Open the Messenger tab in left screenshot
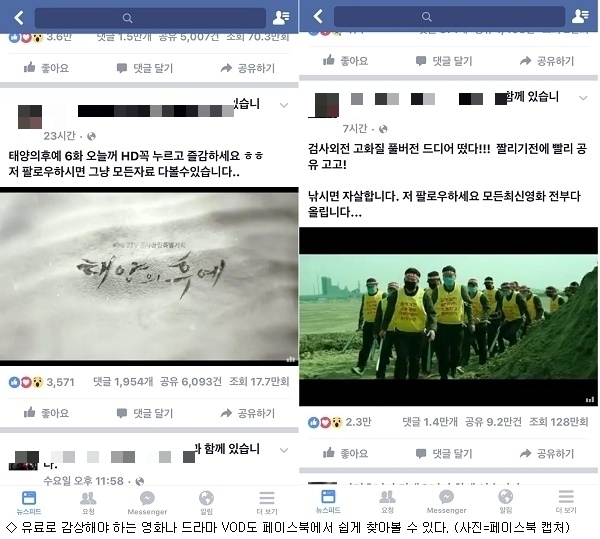The height and width of the screenshot is (539, 600). click(147, 503)
